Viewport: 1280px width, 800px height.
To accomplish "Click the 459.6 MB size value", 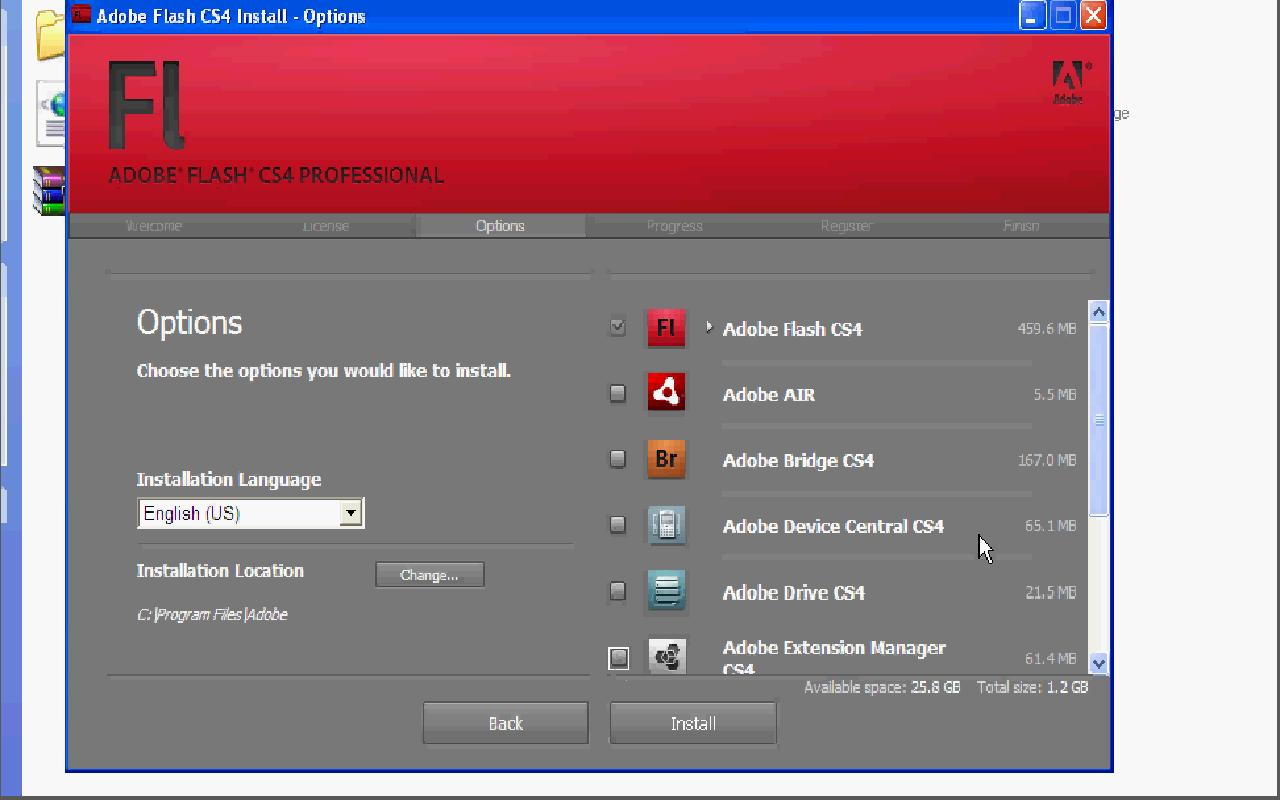I will (1047, 328).
